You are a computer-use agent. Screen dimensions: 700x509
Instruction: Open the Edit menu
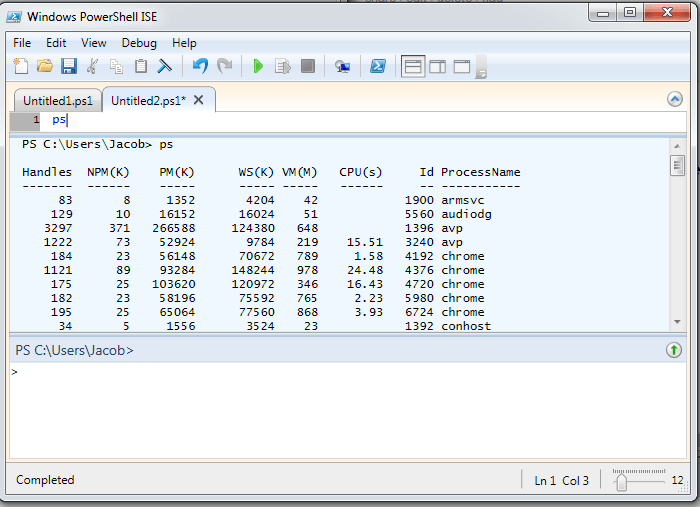(x=56, y=43)
